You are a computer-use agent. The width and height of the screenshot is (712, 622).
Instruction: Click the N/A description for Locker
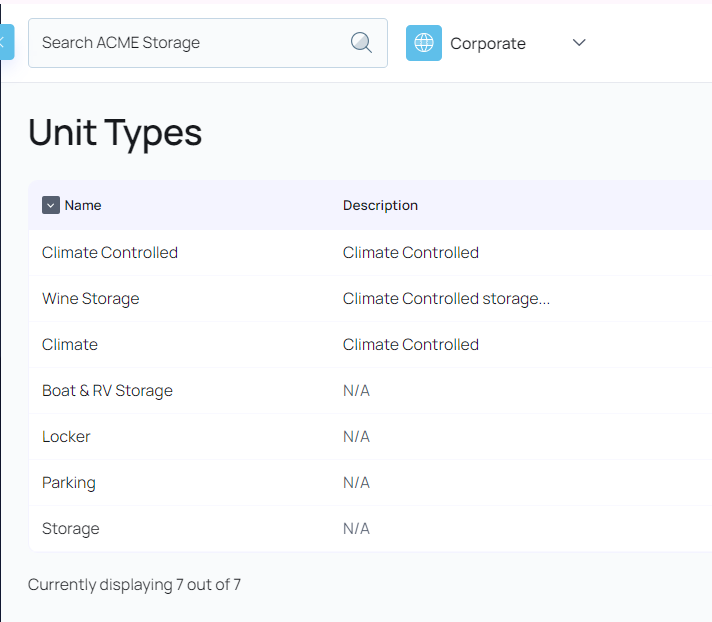coord(356,437)
